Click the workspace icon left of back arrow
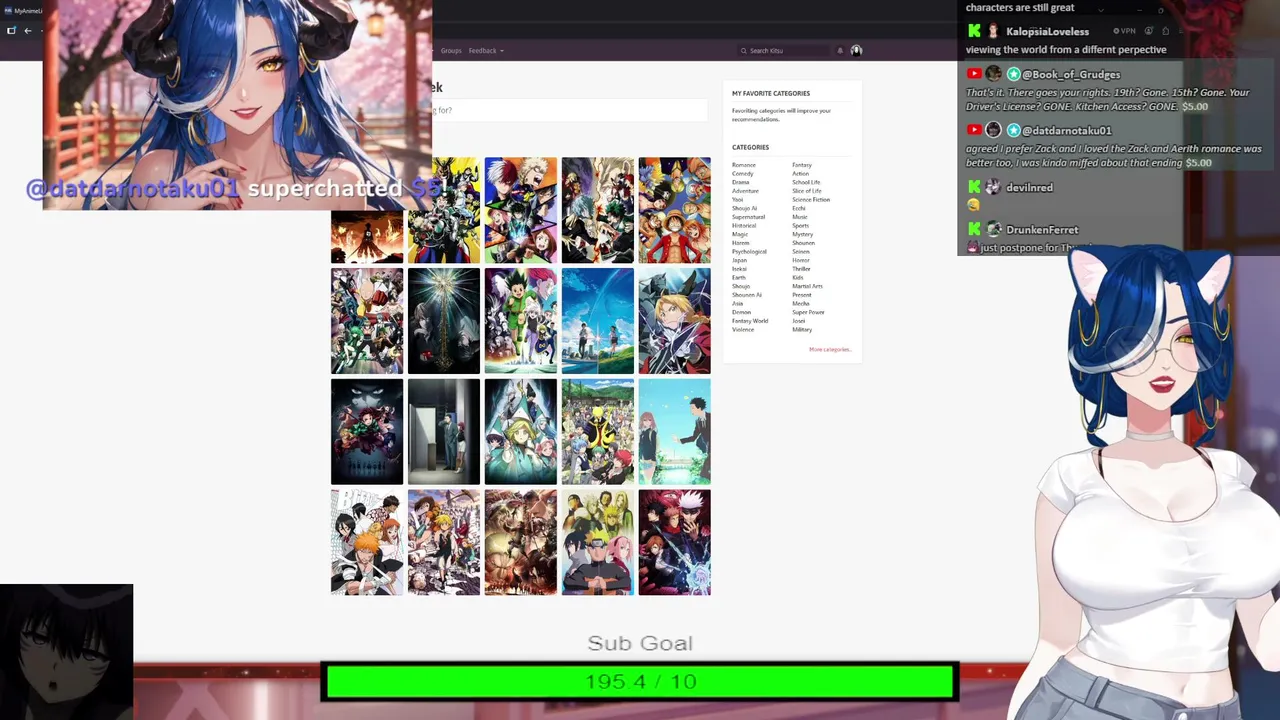 (11, 30)
